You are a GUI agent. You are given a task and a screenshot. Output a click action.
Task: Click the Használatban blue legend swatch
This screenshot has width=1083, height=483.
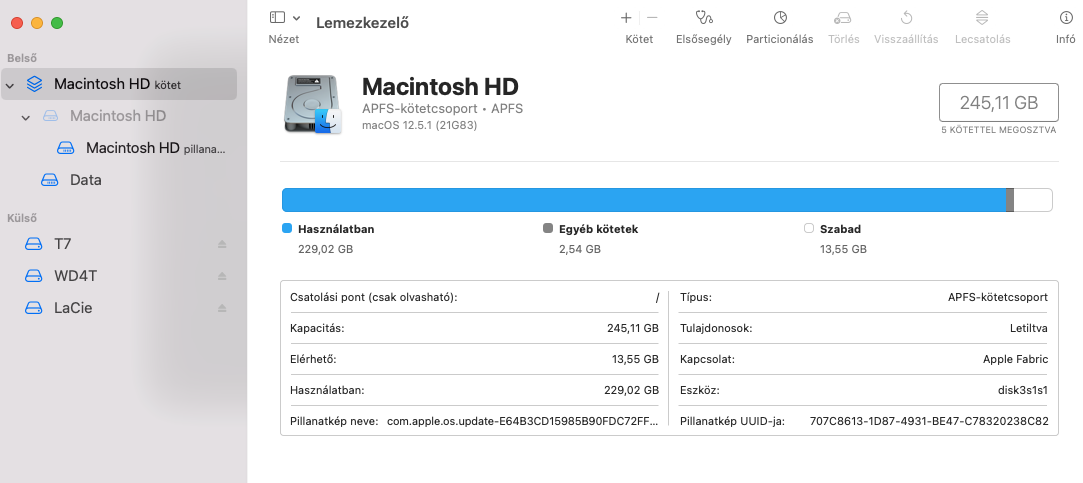click(287, 228)
